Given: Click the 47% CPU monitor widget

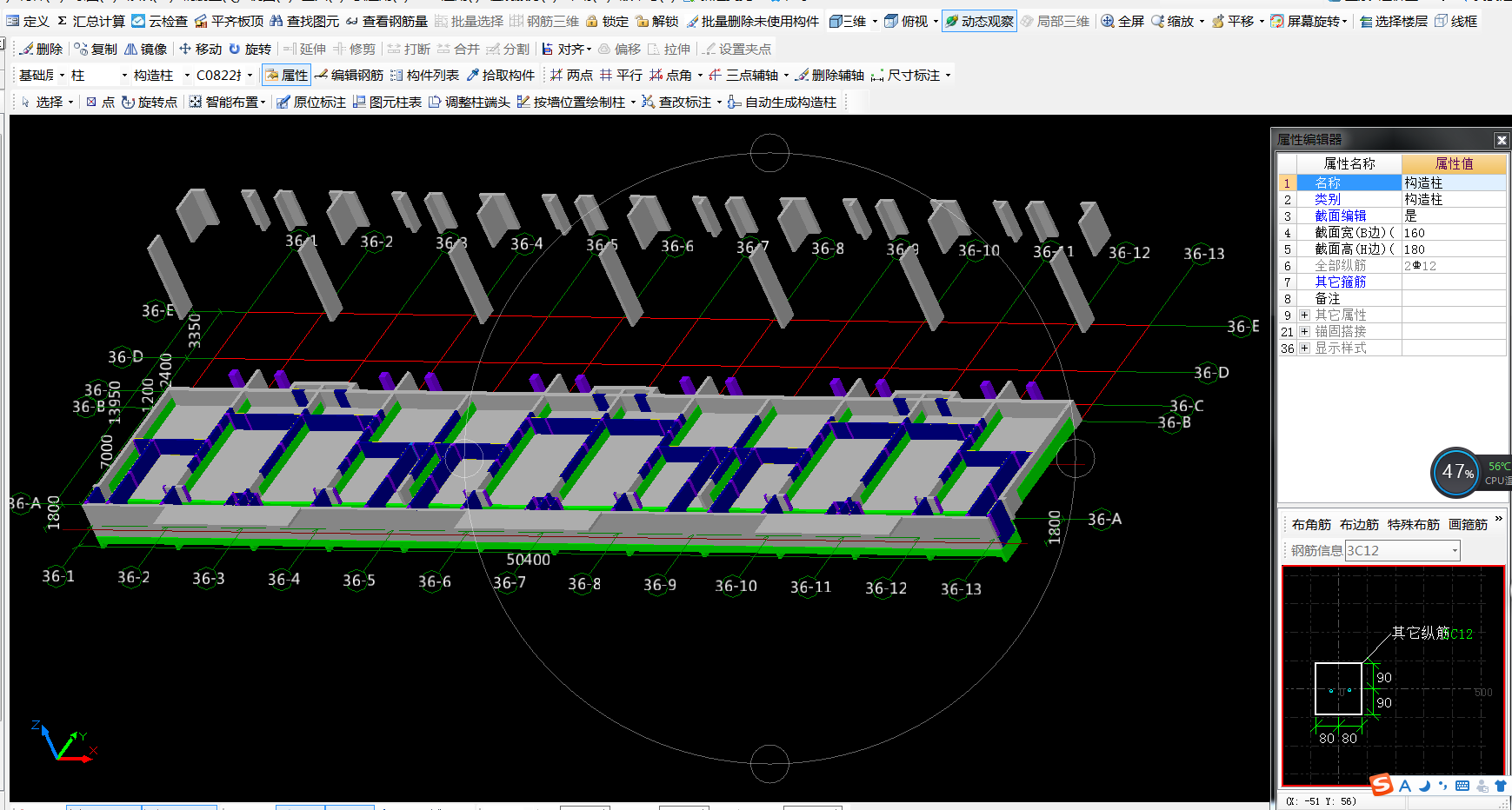Looking at the screenshot, I should [1456, 472].
